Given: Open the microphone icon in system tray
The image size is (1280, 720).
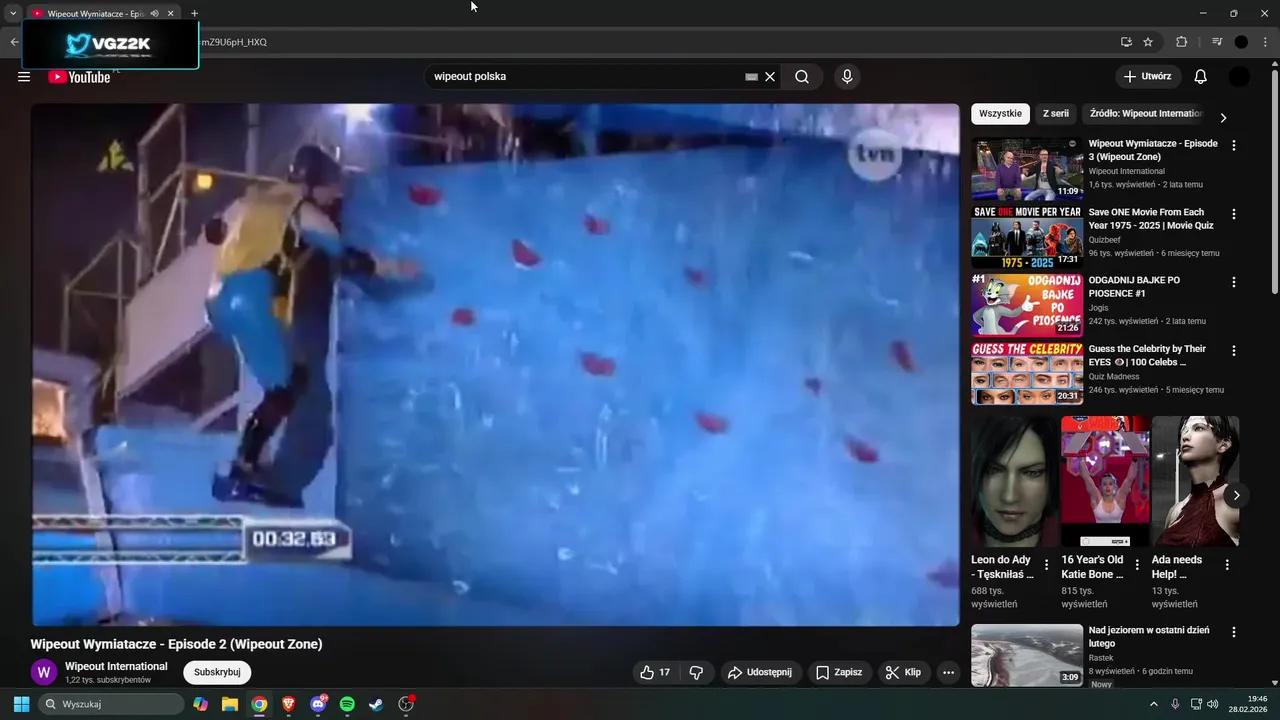Looking at the screenshot, I should pos(1175,704).
